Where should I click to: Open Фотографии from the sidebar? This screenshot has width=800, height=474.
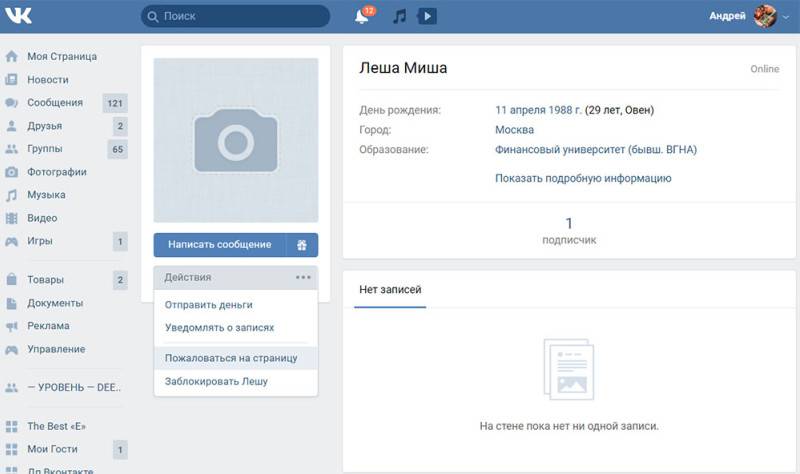click(58, 172)
